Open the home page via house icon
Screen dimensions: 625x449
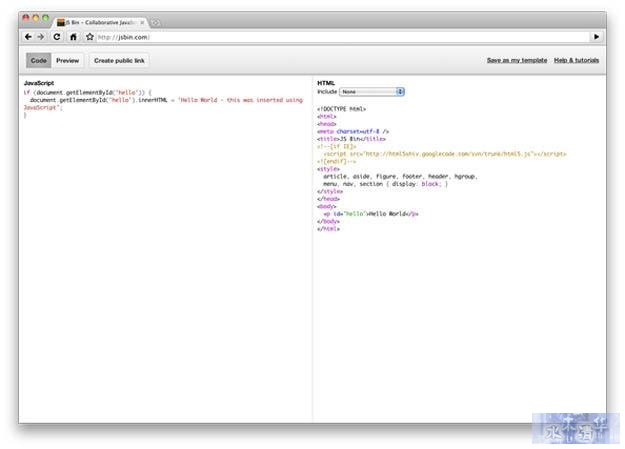(x=73, y=37)
